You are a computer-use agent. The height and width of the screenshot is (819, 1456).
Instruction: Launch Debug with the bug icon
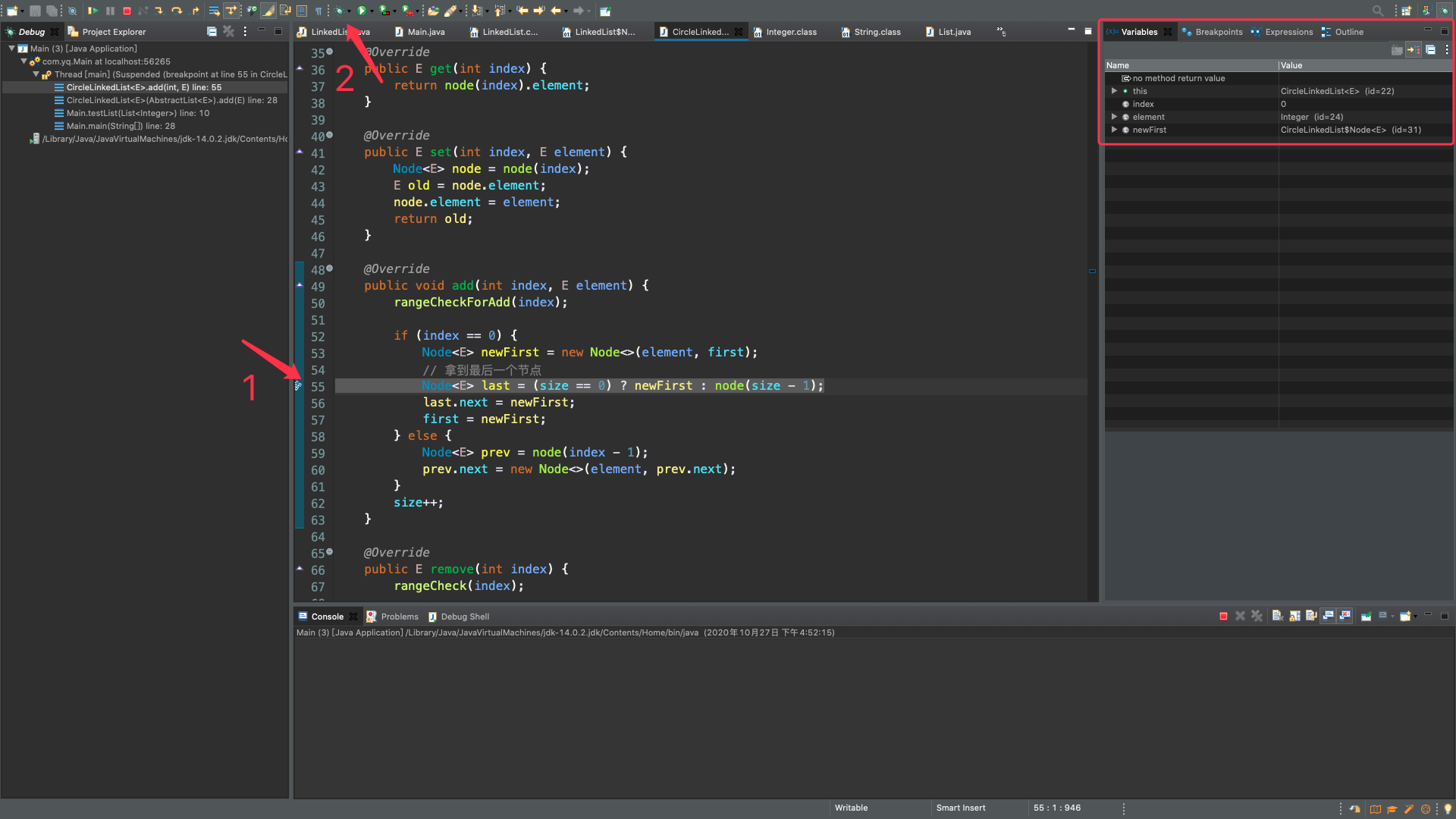pos(339,11)
